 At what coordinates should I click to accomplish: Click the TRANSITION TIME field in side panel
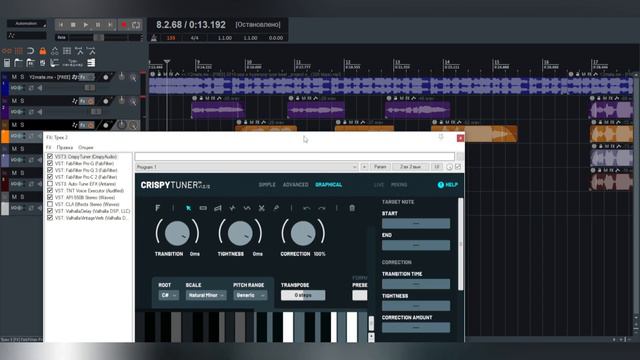[x=416, y=284]
